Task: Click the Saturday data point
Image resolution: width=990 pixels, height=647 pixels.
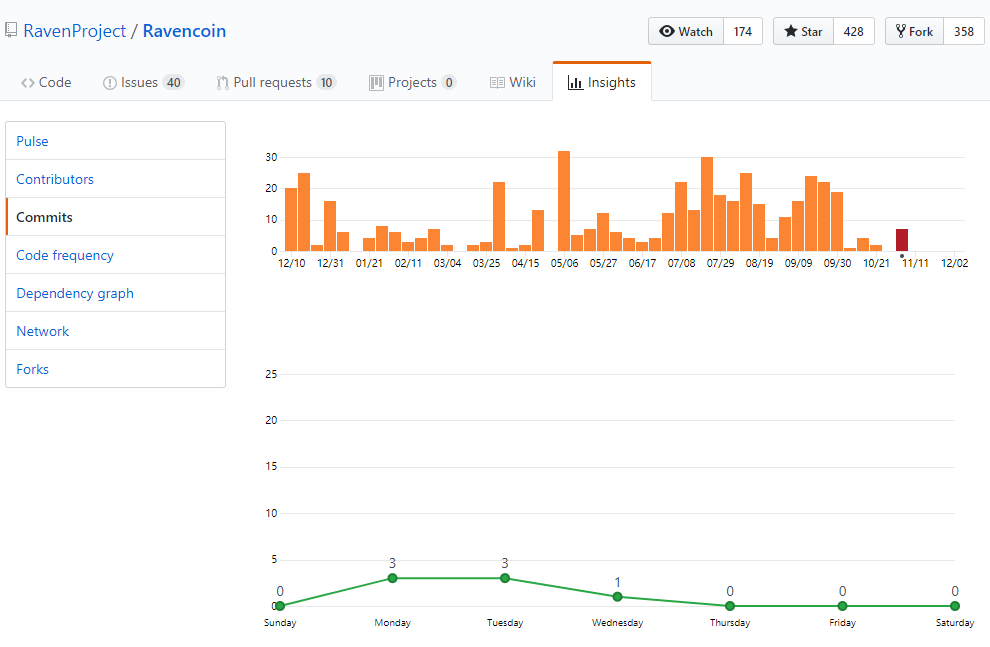Action: click(955, 606)
